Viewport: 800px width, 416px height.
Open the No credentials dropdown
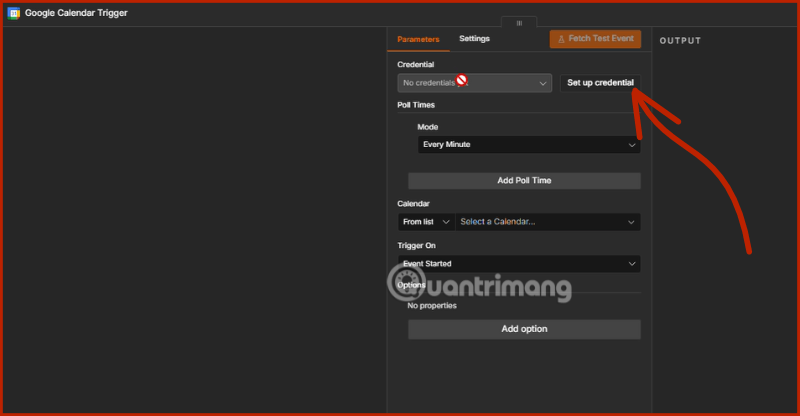(x=474, y=83)
